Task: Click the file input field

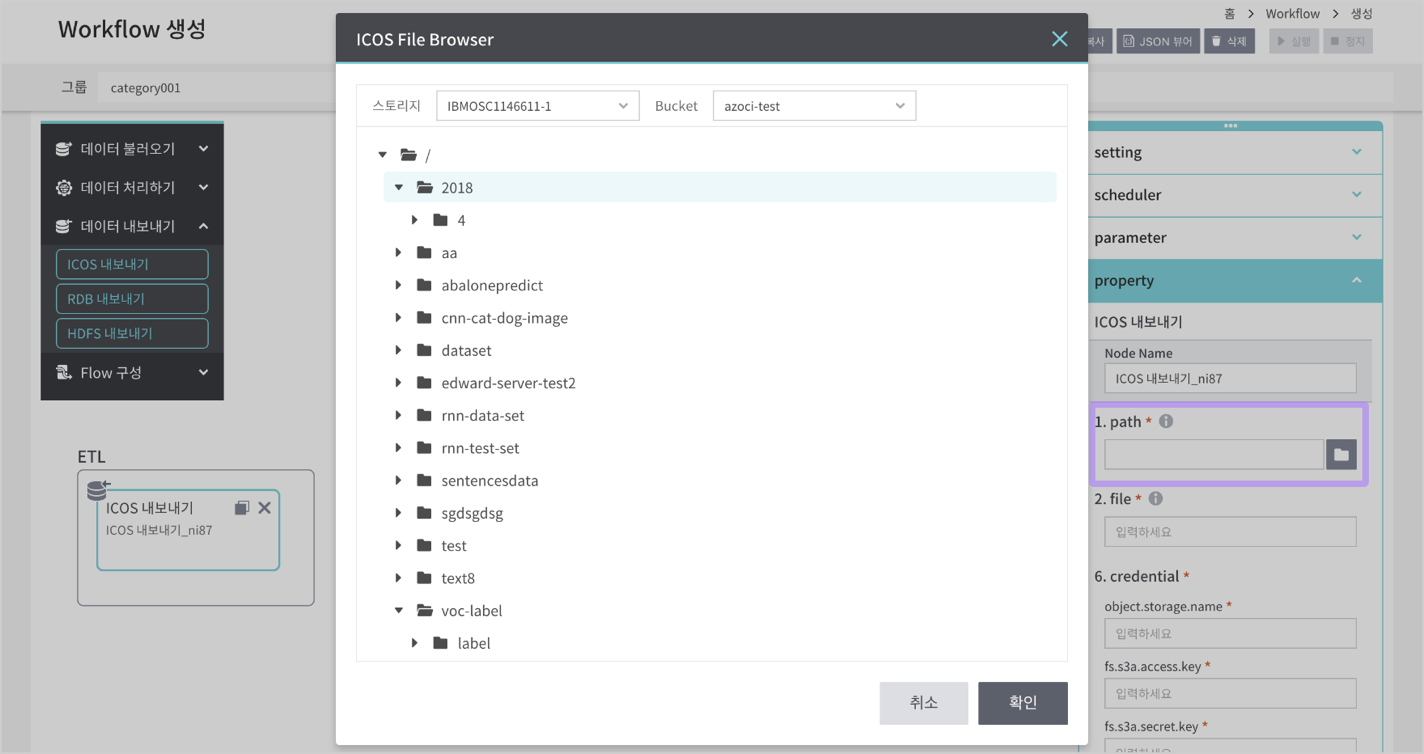Action: tap(1230, 532)
